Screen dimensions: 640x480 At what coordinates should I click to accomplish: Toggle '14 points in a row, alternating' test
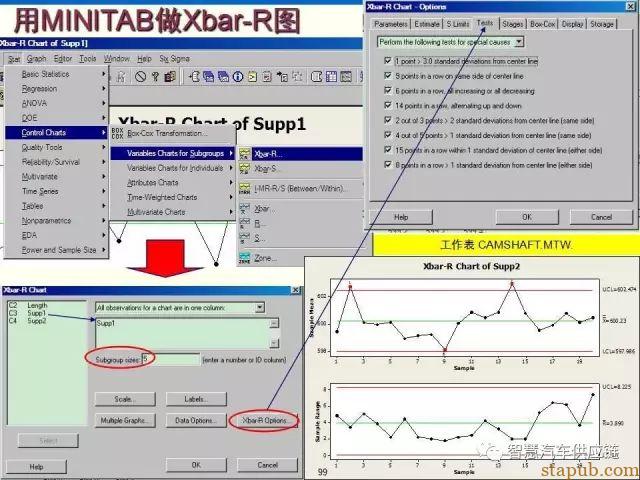388,105
